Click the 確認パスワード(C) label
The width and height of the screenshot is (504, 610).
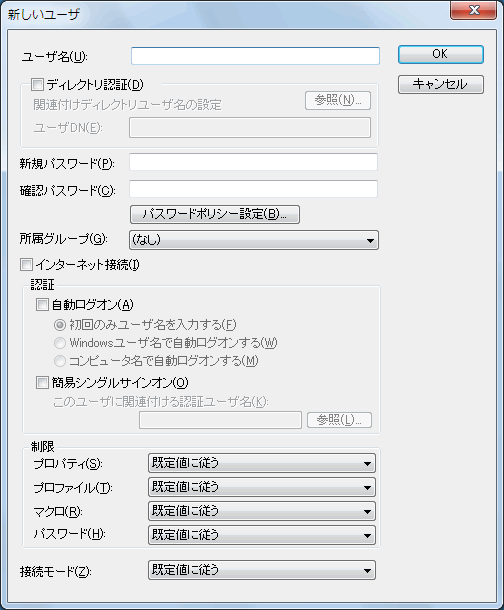(x=68, y=191)
